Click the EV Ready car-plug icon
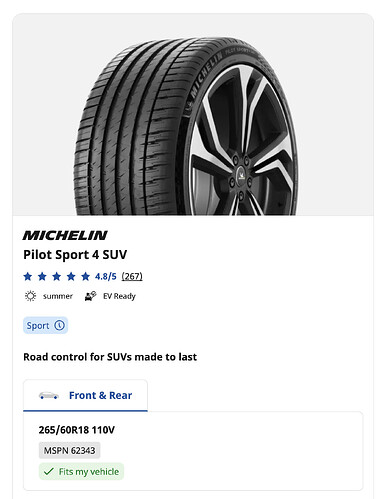Screen dimensions: 380x499 pos(90,296)
